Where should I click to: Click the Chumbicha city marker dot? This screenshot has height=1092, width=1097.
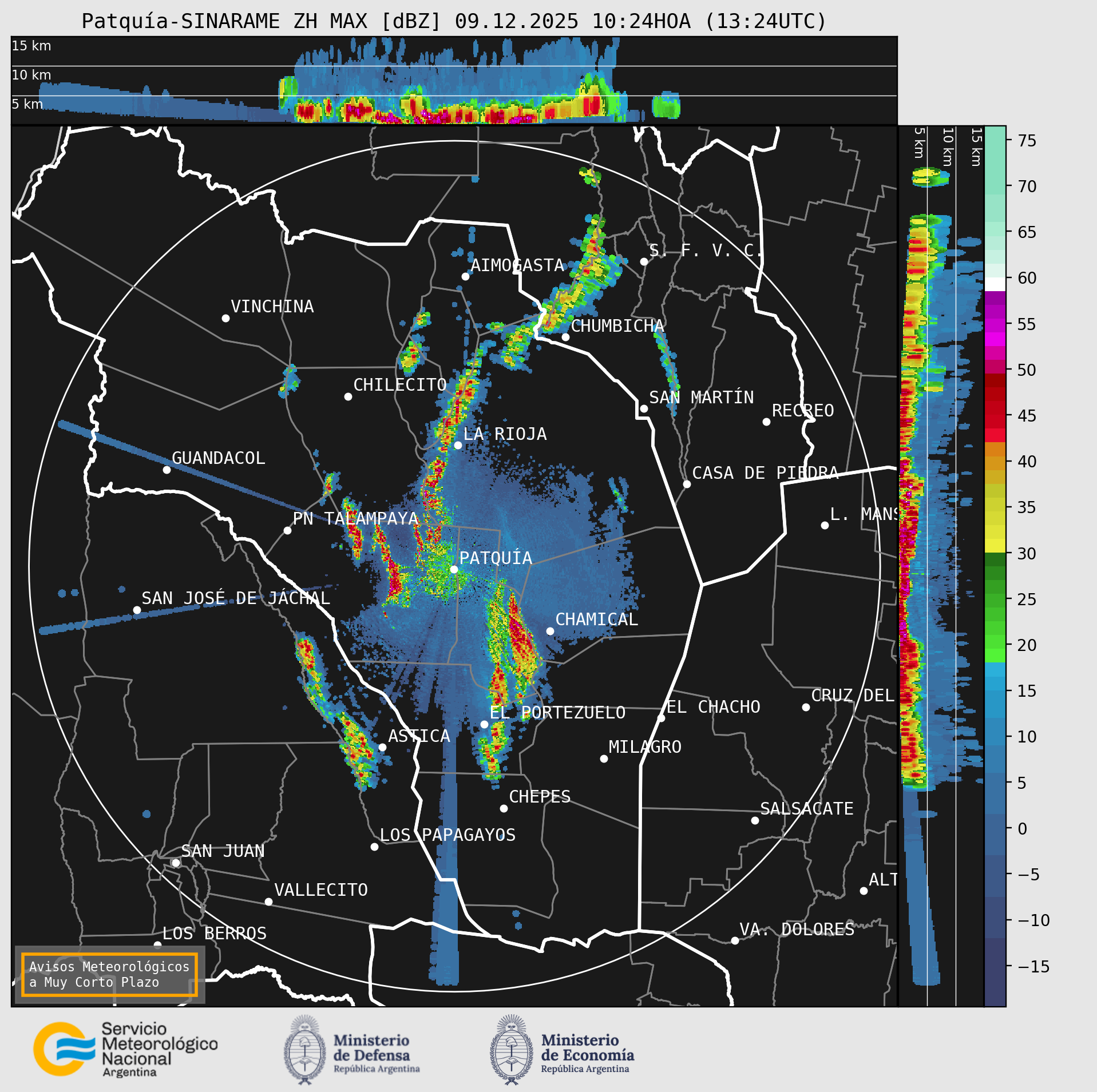tap(565, 337)
